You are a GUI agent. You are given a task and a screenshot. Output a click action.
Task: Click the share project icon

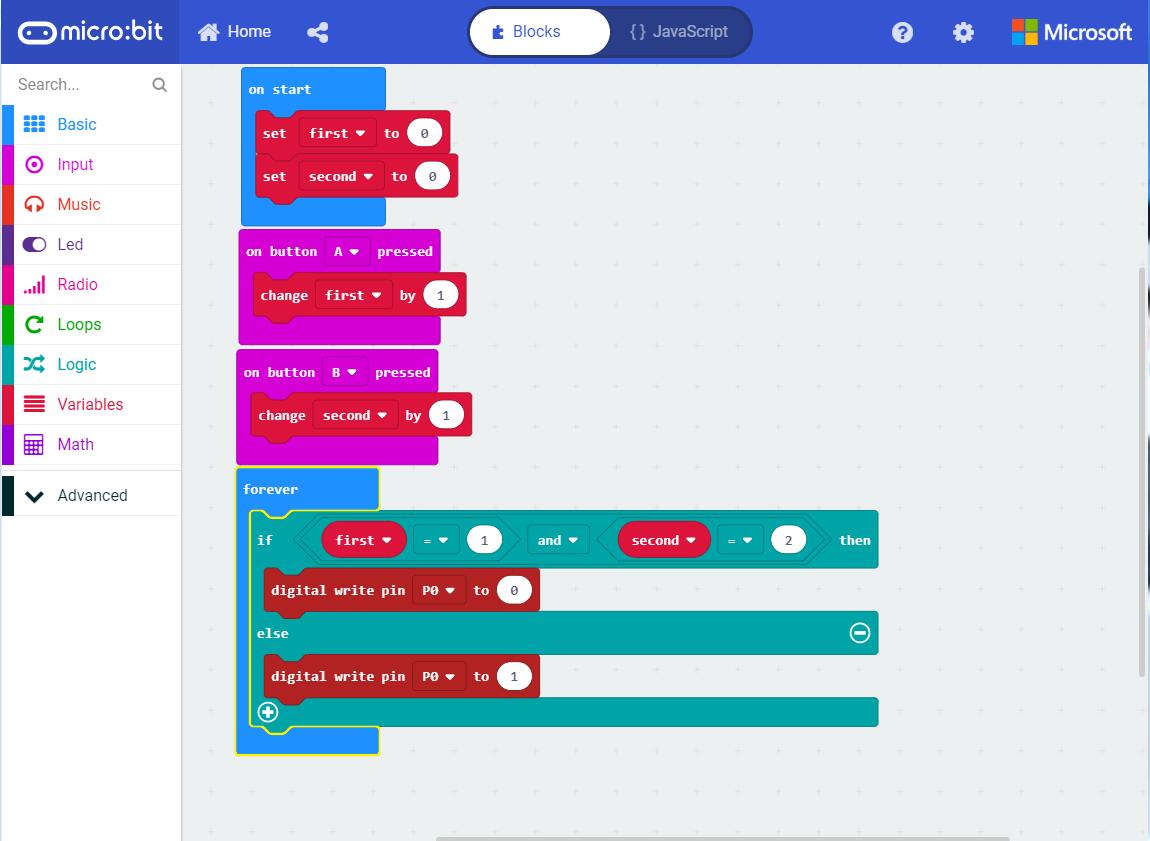point(318,31)
